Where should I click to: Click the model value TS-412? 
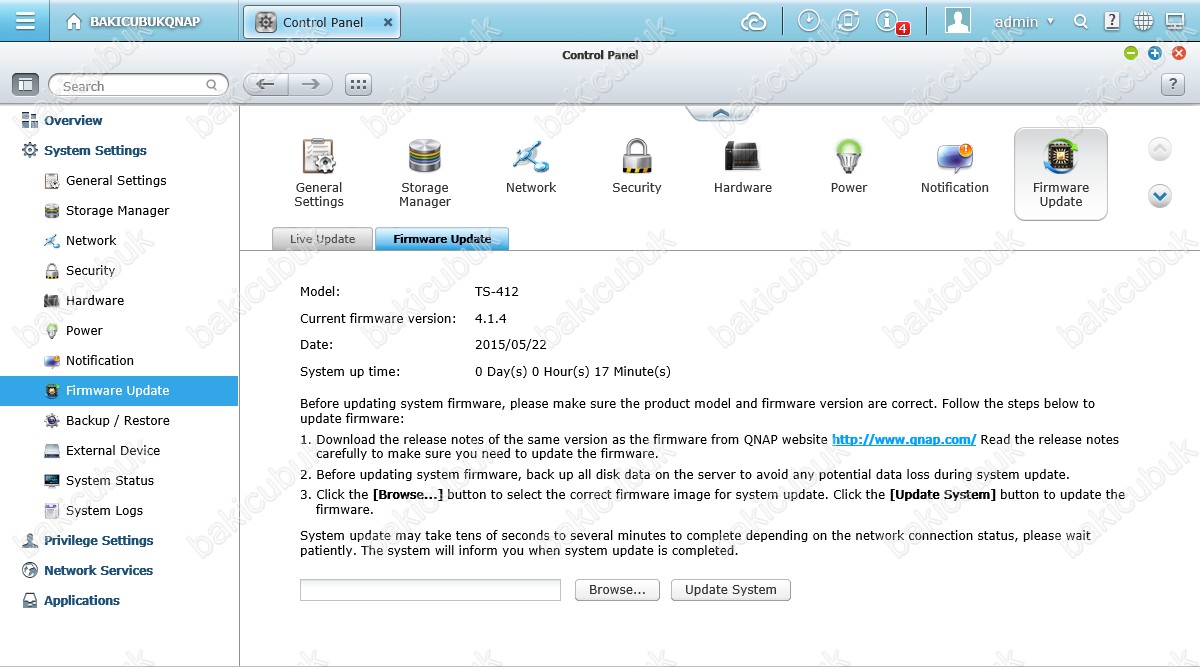pos(497,292)
